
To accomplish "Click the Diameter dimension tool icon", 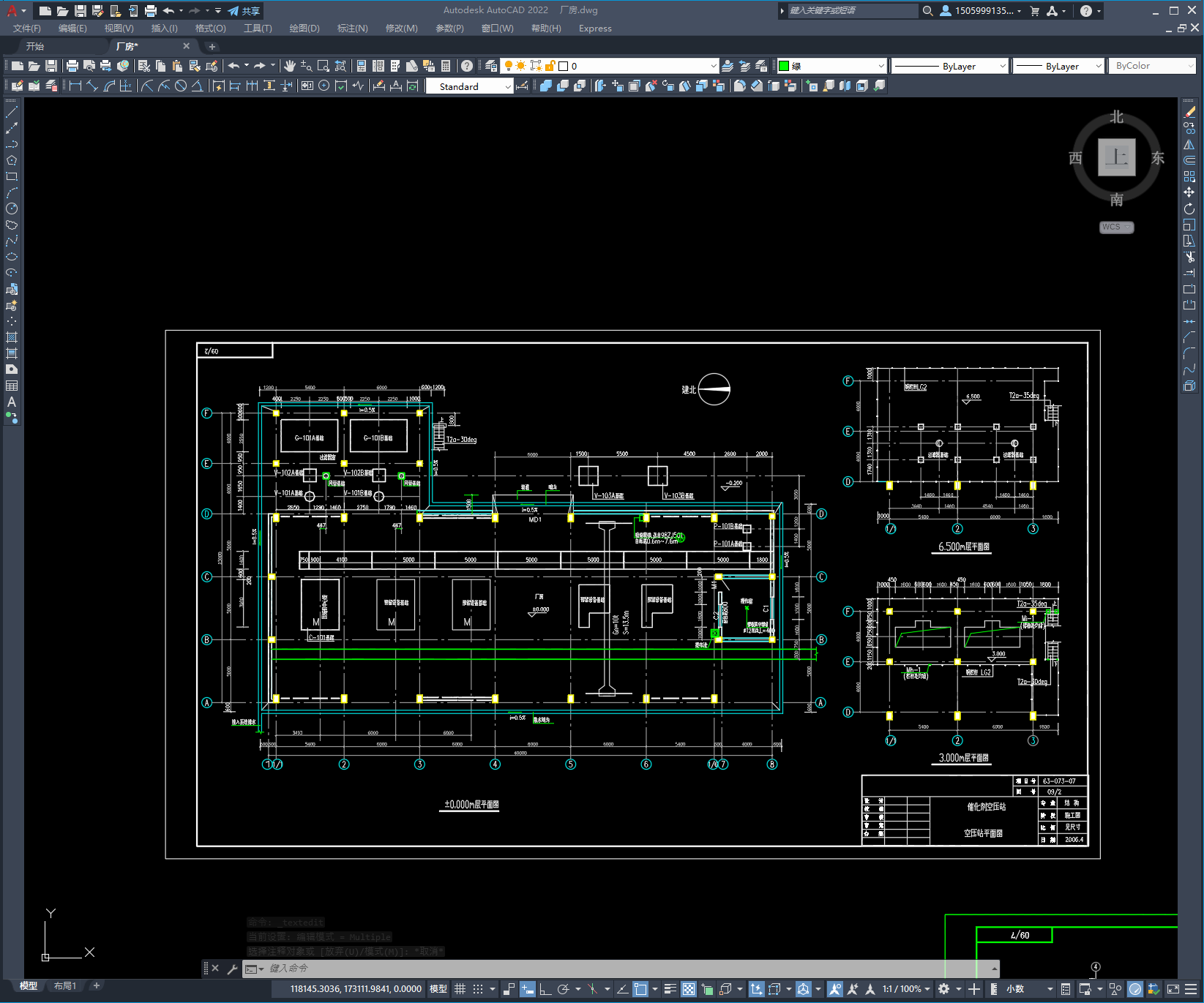I will pos(181,86).
